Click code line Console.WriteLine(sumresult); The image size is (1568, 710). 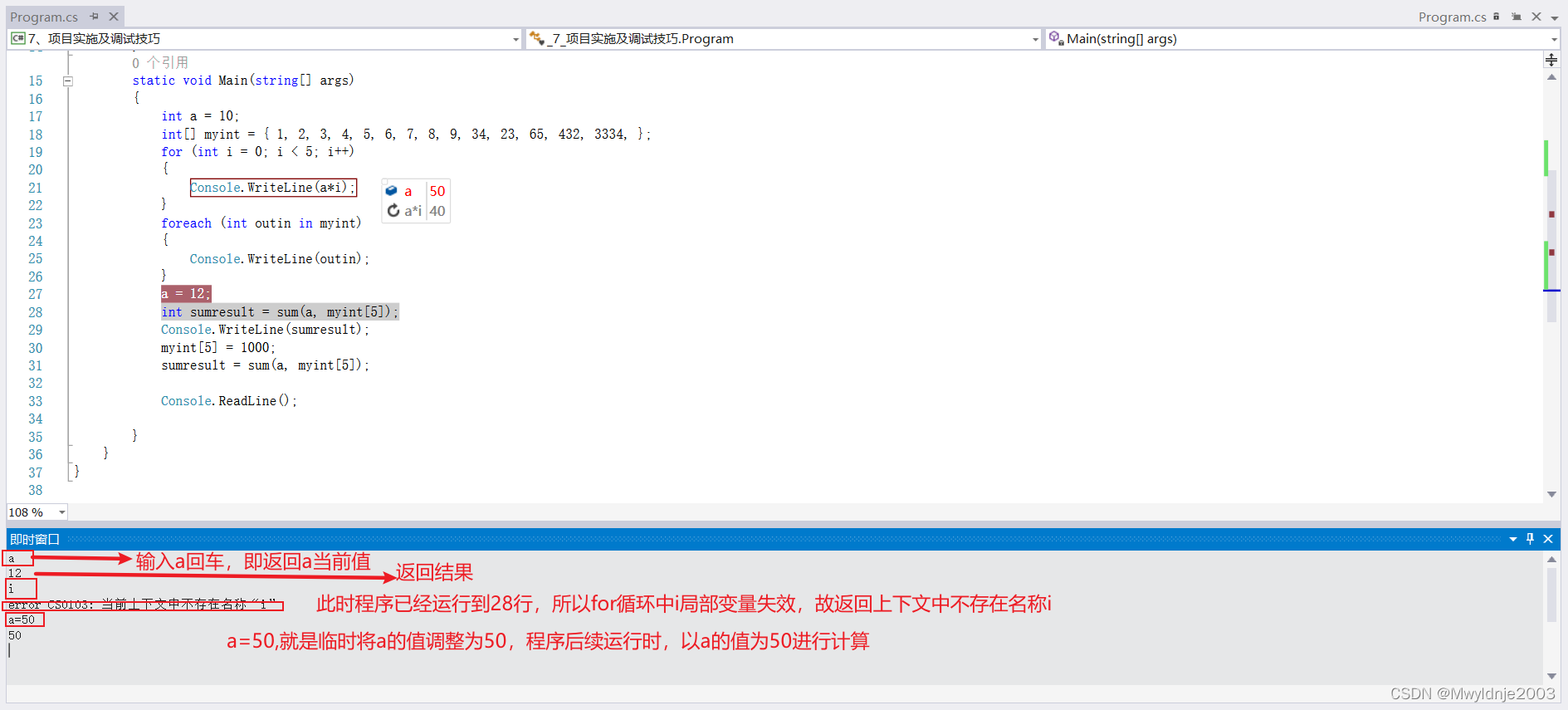265,330
